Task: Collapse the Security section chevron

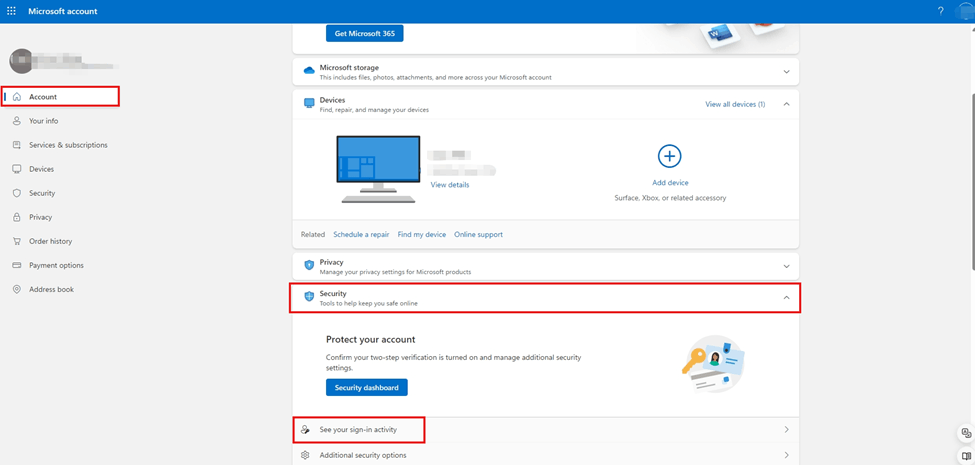Action: (787, 298)
